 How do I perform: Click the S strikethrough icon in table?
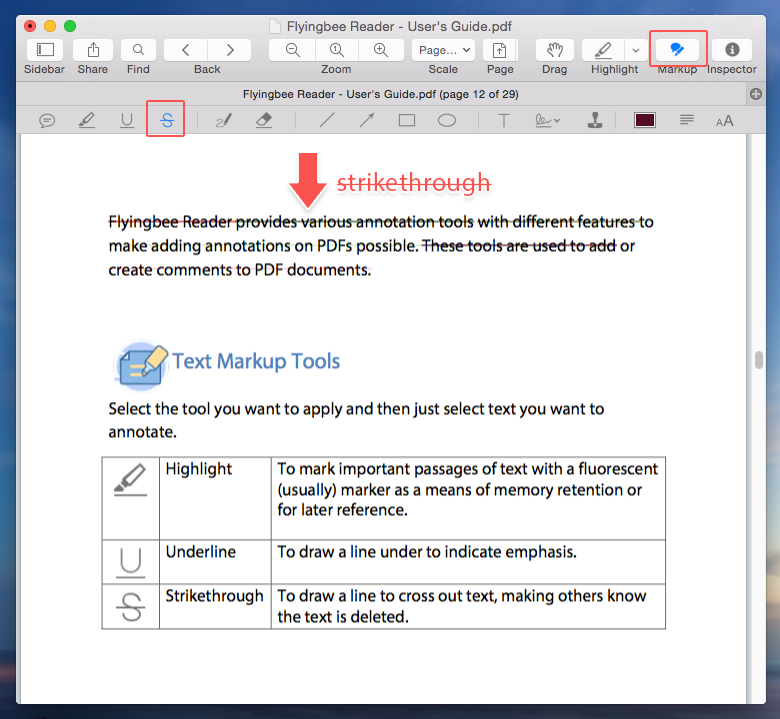(x=130, y=608)
